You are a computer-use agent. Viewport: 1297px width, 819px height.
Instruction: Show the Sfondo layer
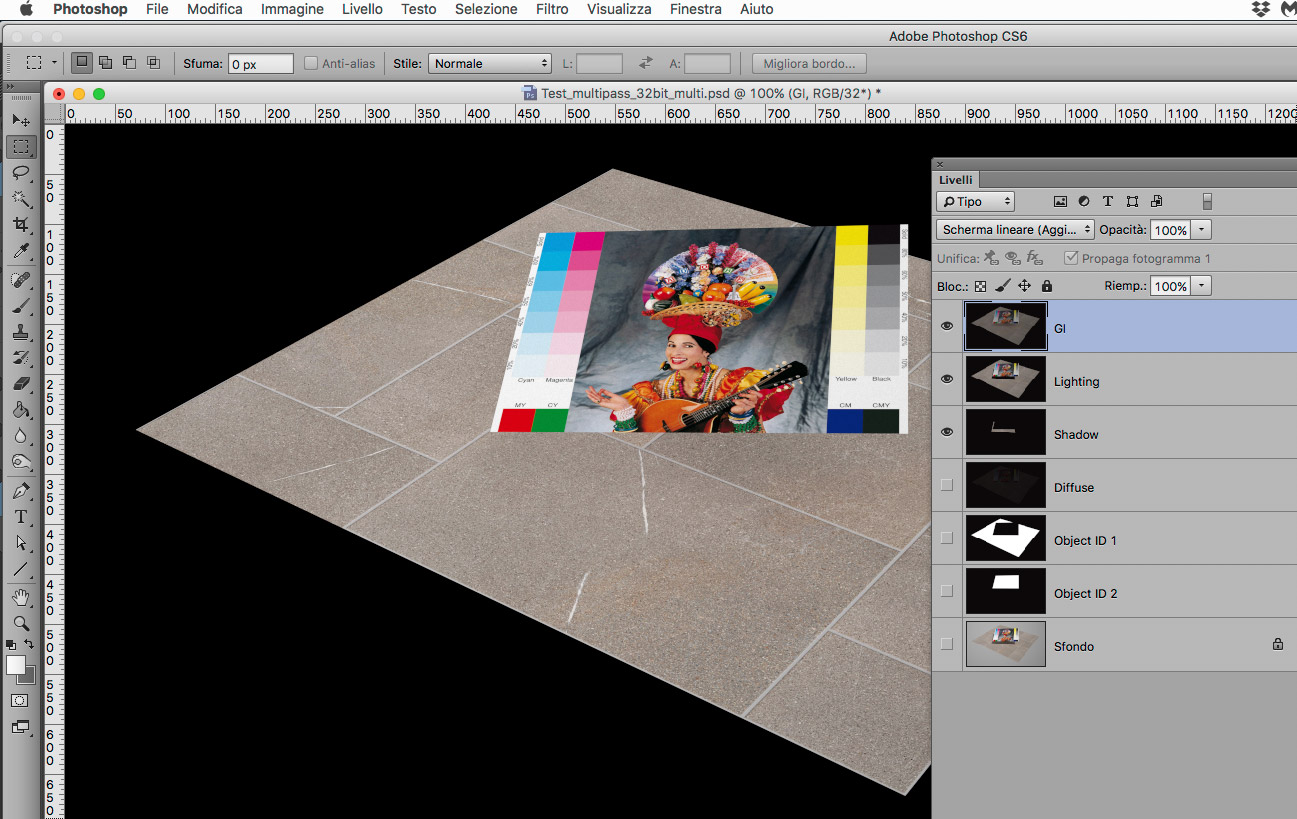(947, 644)
